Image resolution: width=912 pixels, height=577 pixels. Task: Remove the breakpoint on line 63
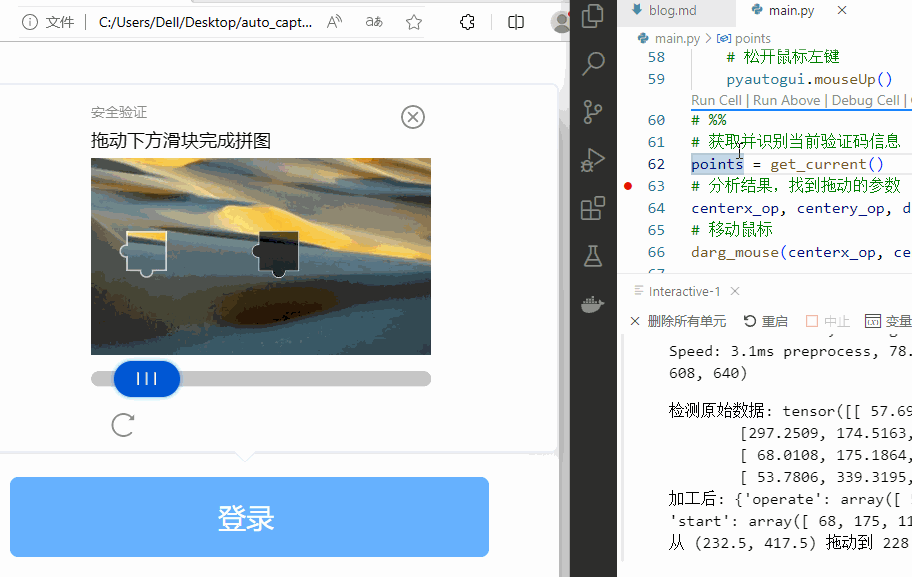click(628, 186)
